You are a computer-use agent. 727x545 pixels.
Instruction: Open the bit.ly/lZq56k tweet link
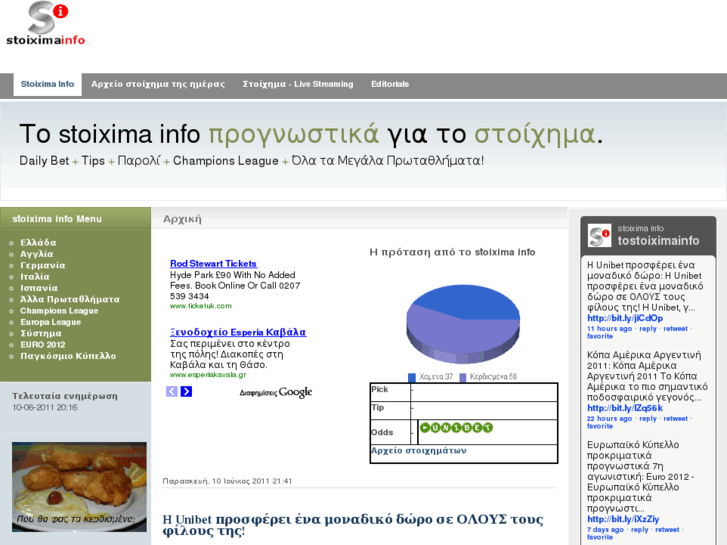(625, 408)
